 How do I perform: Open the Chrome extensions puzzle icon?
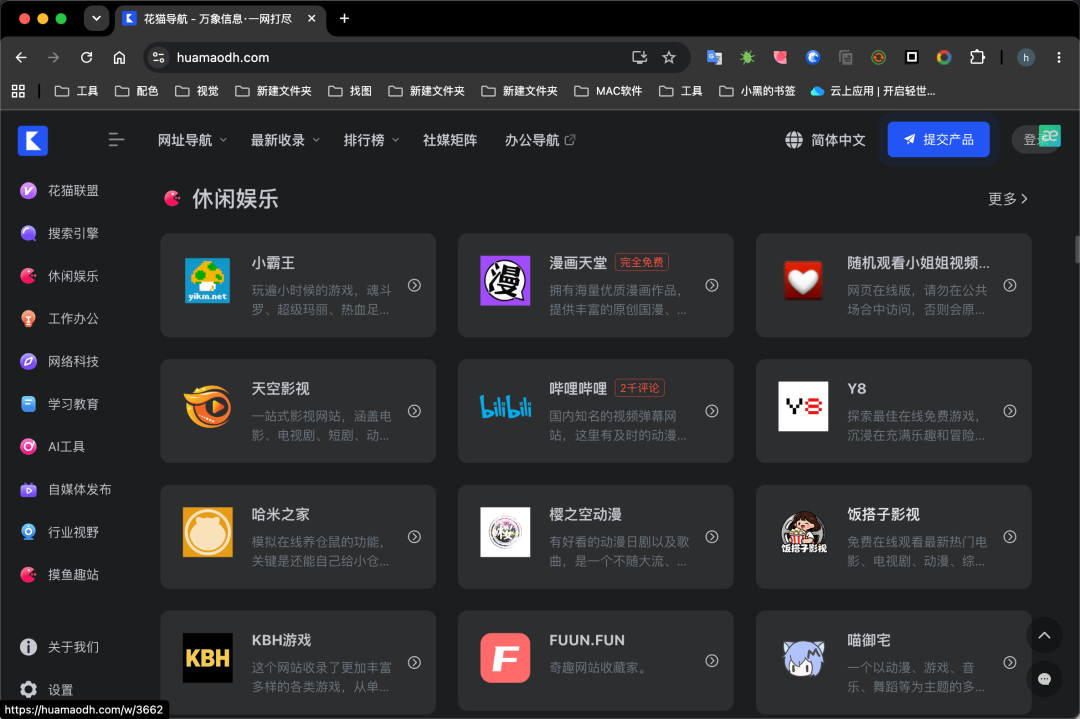coord(977,57)
